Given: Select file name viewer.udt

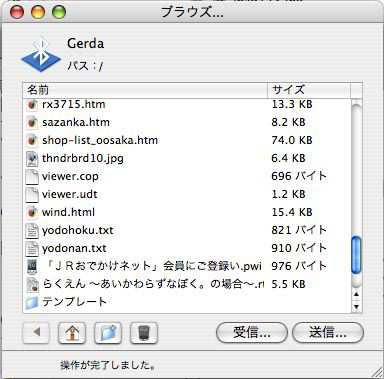Looking at the screenshot, I should click(70, 194).
